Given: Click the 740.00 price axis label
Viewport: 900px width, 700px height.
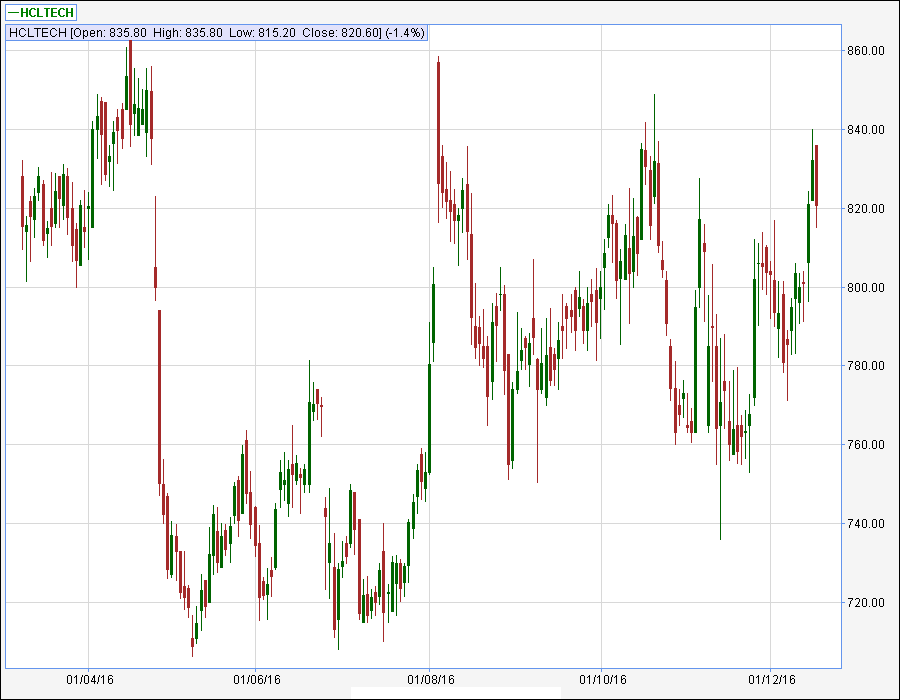Looking at the screenshot, I should [866, 523].
